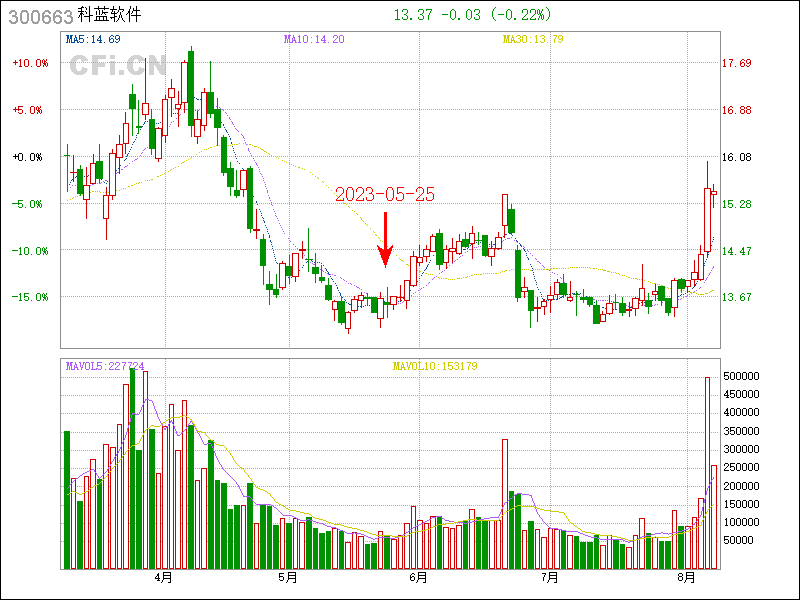Jump to 7月 on the time axis

pos(549,577)
